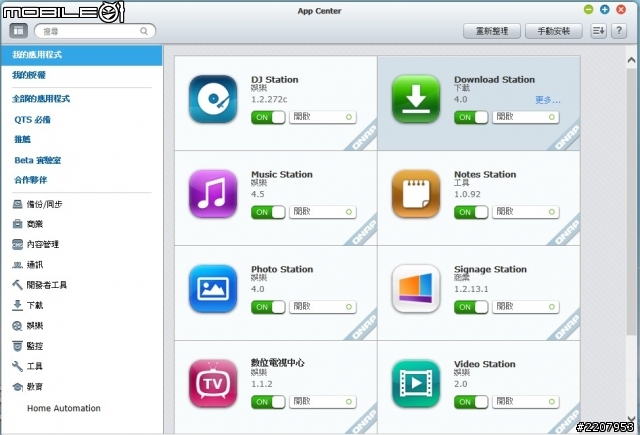Turn off Music Station ON switch
The image size is (640, 435).
pos(268,212)
